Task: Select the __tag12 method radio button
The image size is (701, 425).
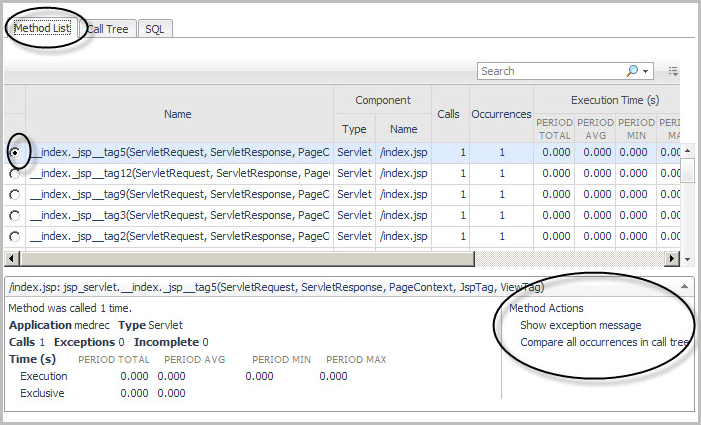Action: point(14,173)
